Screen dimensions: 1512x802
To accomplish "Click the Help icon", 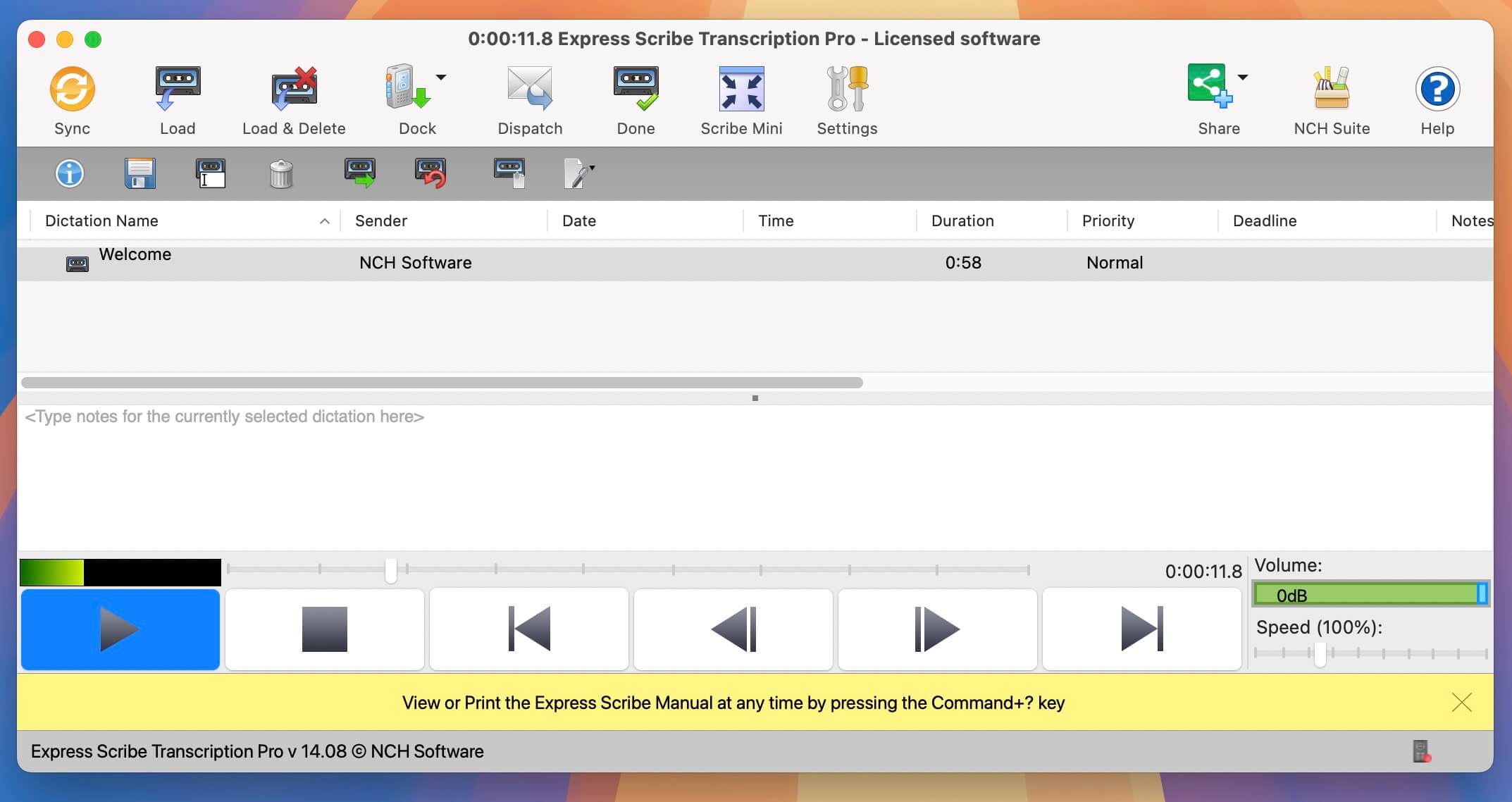I will point(1436,99).
